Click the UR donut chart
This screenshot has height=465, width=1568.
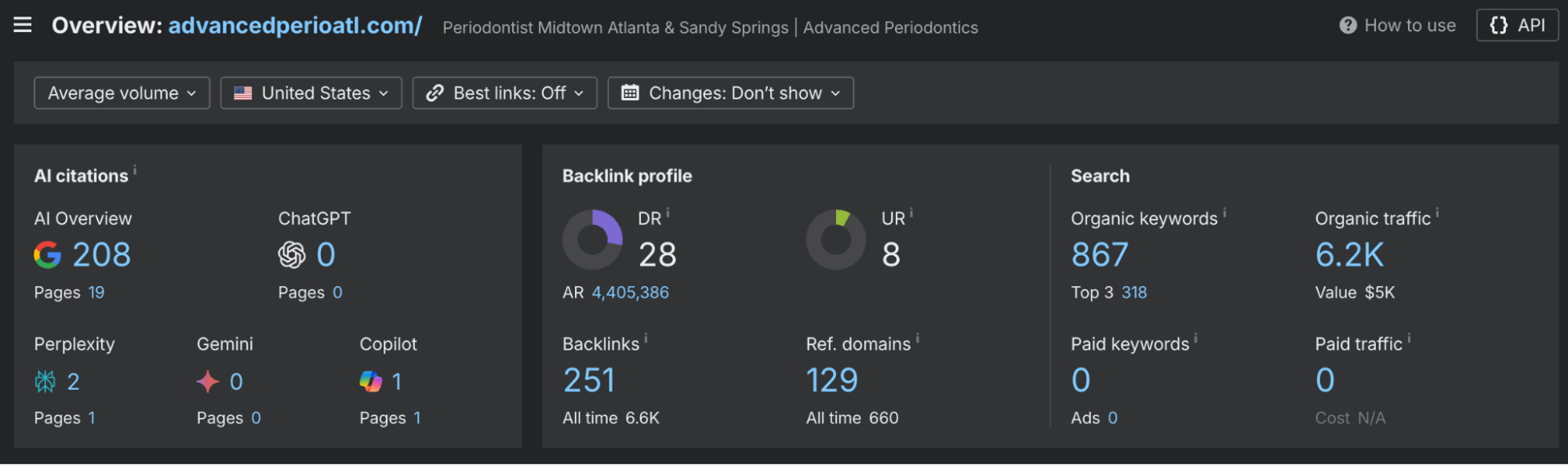(836, 240)
